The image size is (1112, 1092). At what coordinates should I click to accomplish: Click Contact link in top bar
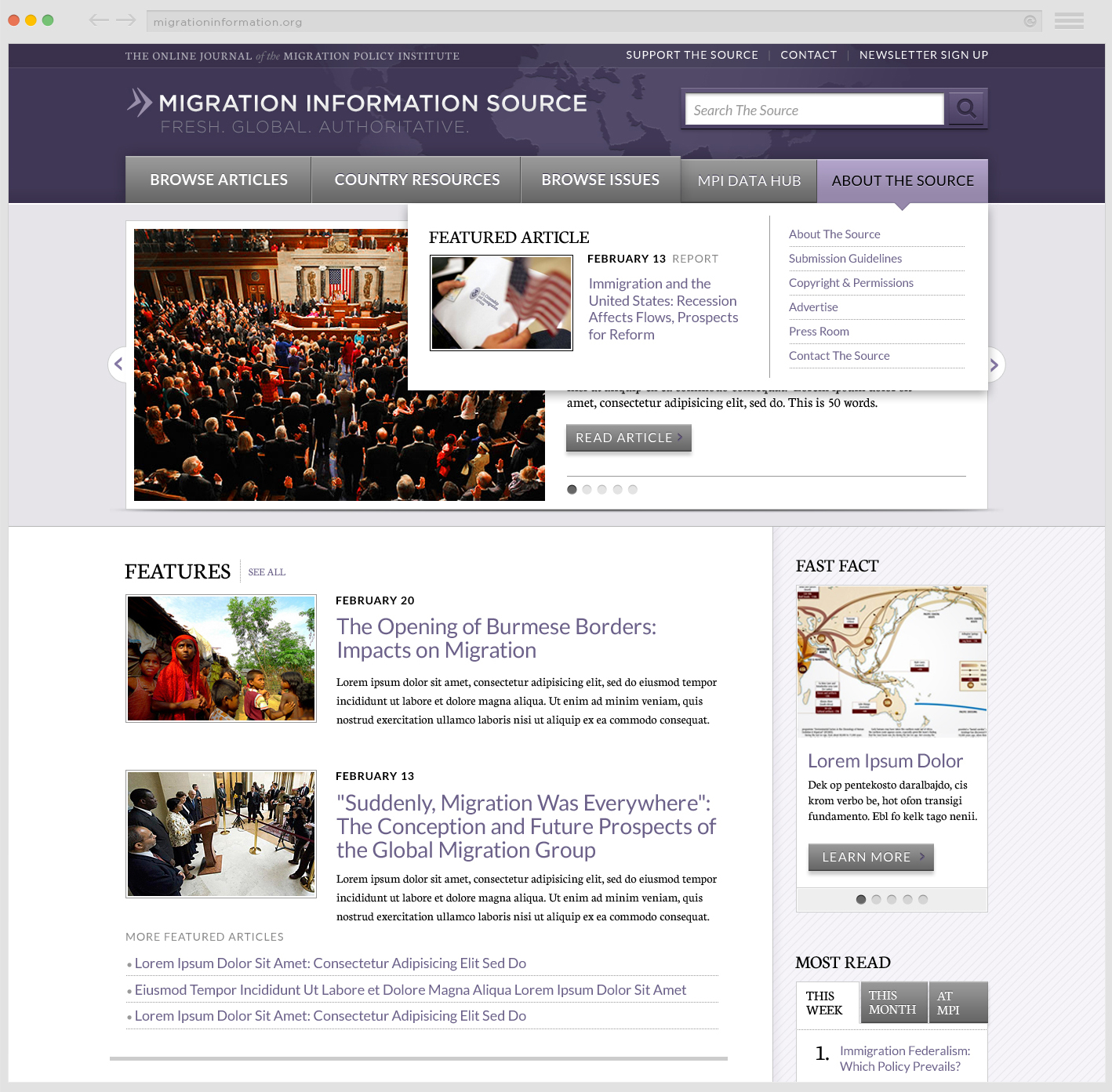pyautogui.click(x=809, y=55)
